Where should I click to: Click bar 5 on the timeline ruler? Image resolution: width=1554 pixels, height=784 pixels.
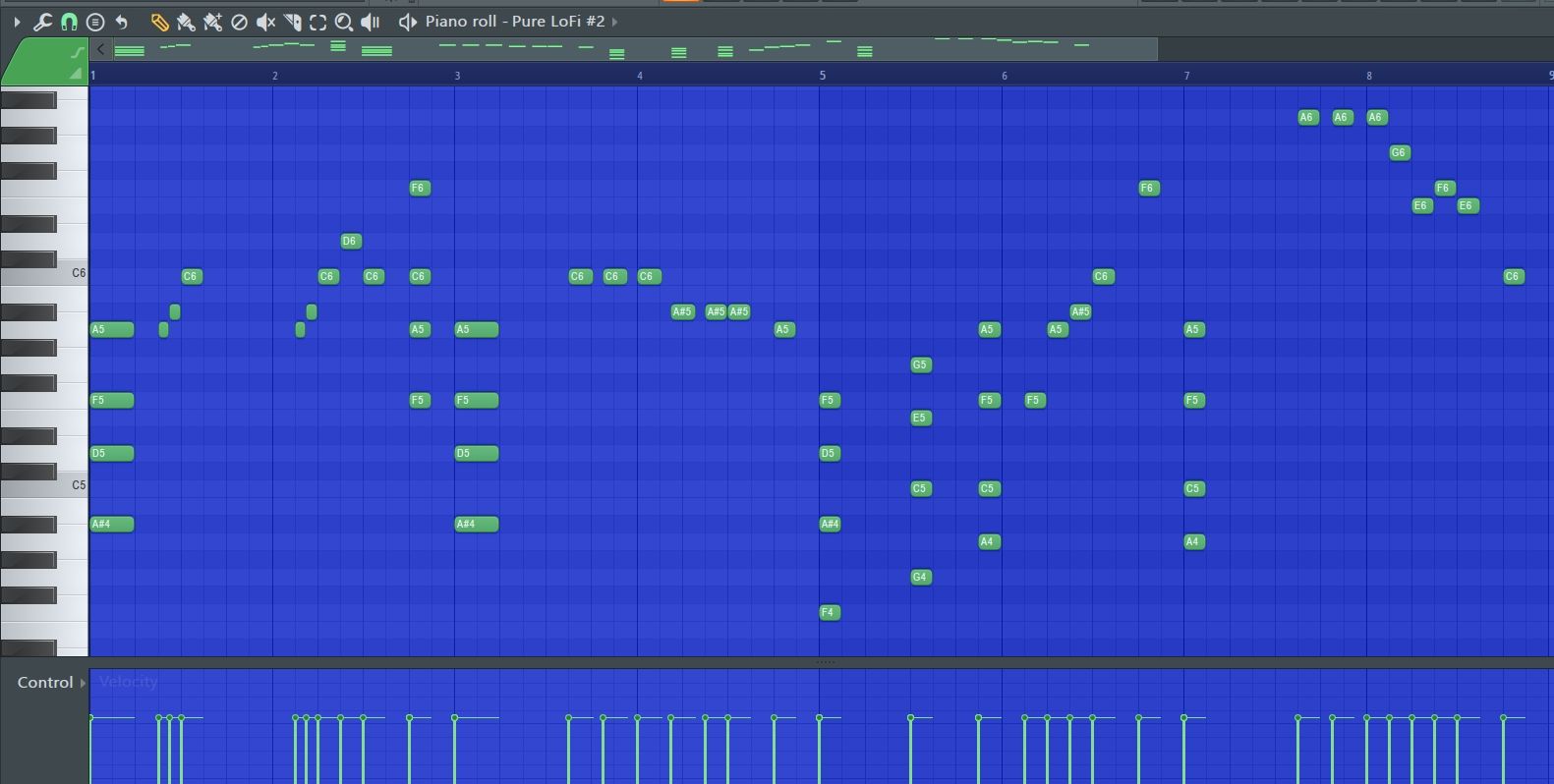[x=823, y=76]
